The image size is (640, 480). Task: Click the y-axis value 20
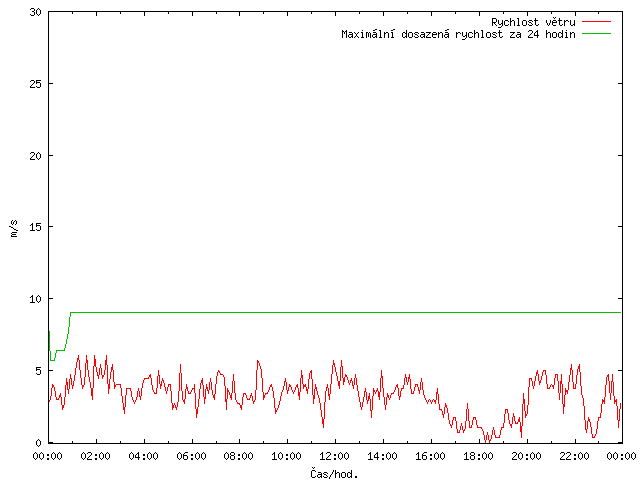pos(36,156)
